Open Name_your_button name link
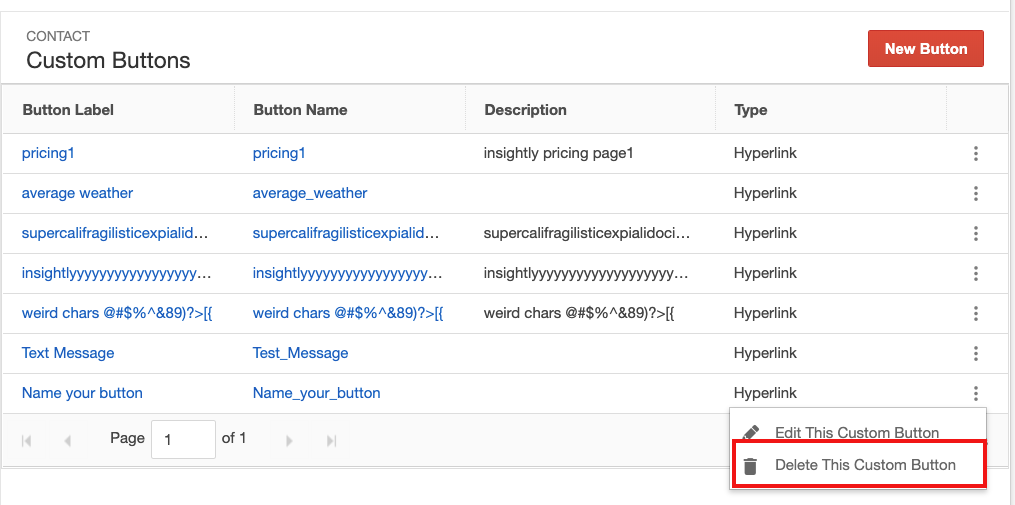 [317, 393]
